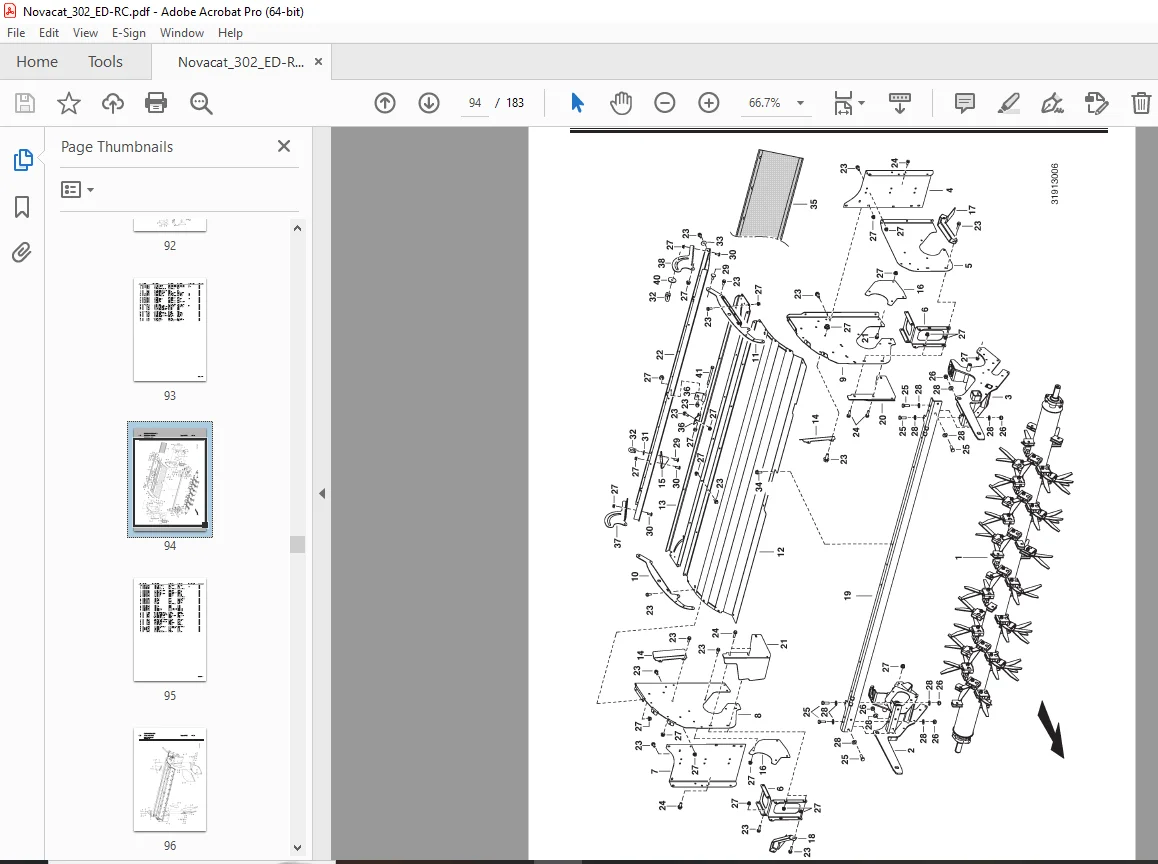Image resolution: width=1158 pixels, height=864 pixels.
Task: Click the zoom percentage value 66.7%
Action: tap(764, 103)
